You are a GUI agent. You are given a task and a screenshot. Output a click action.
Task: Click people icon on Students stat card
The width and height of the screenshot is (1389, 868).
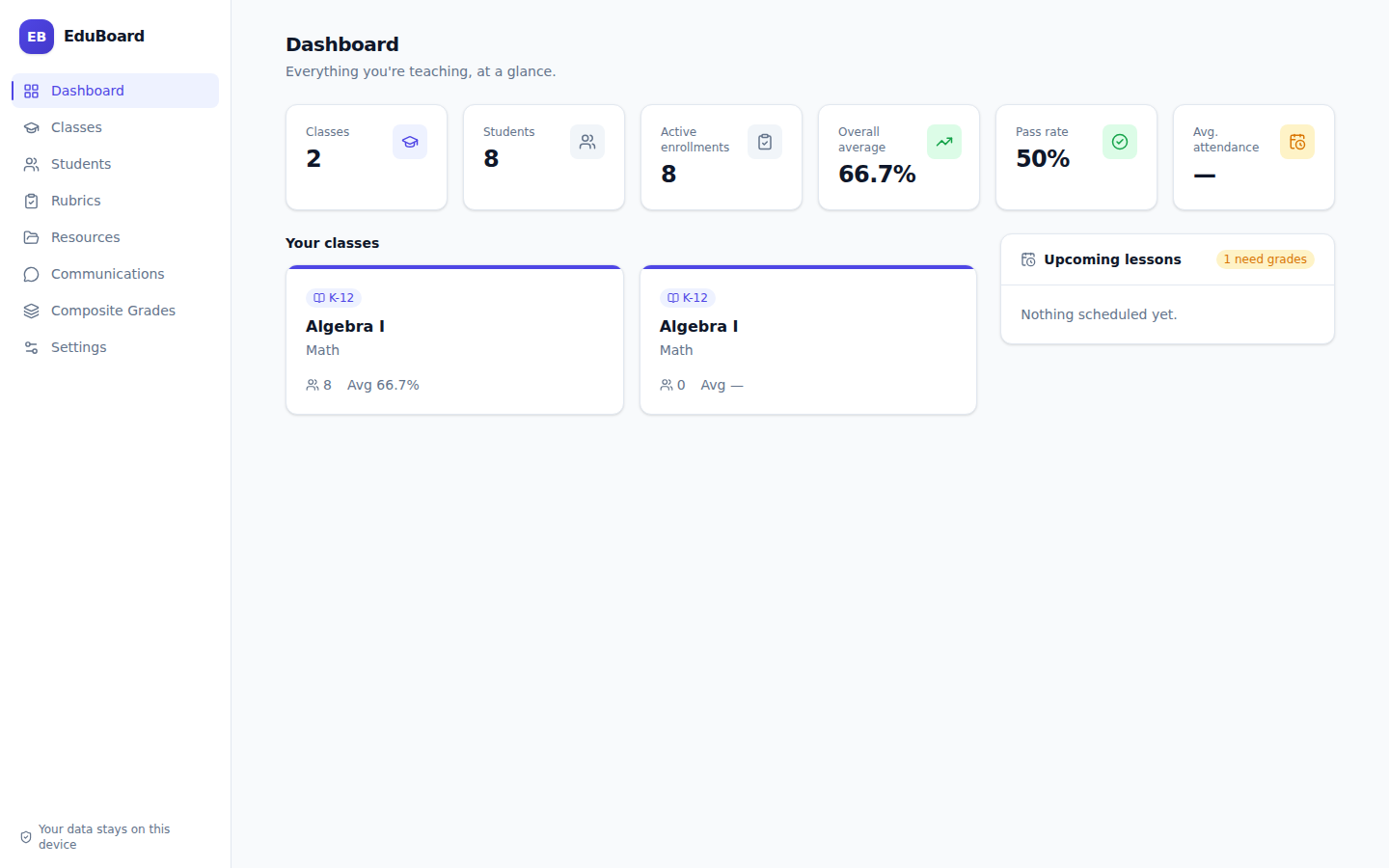tap(587, 142)
